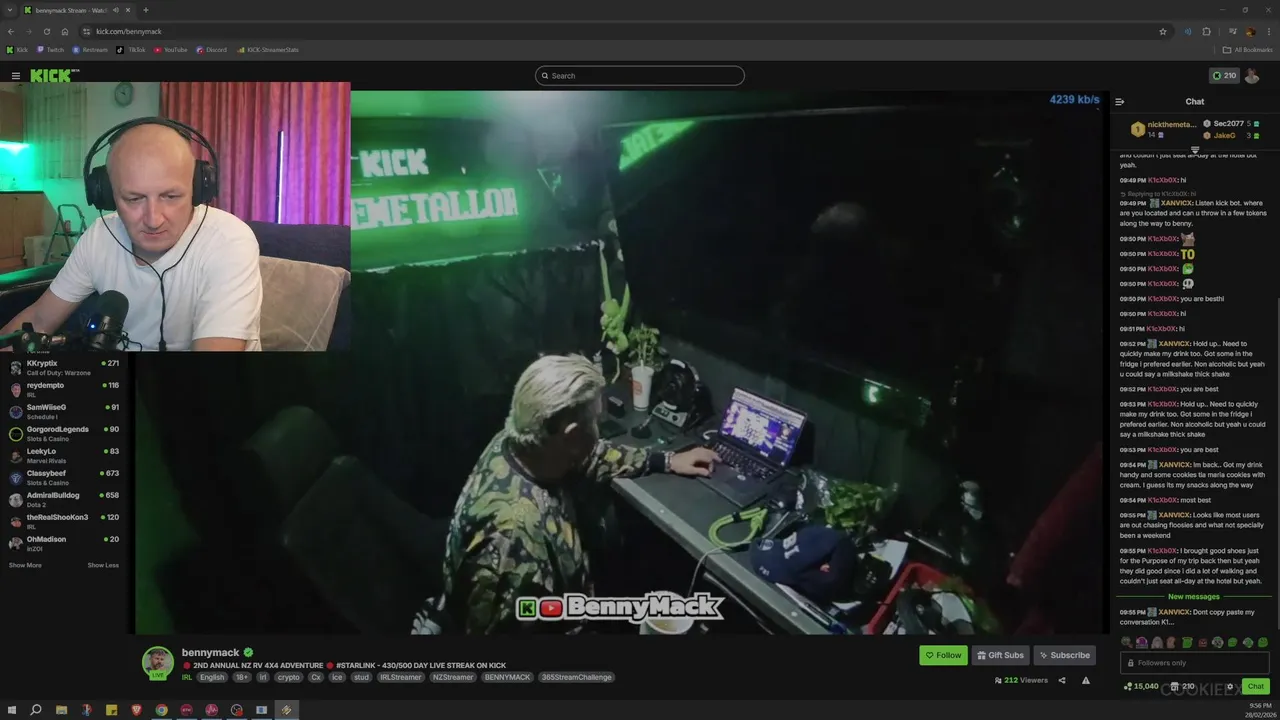Jump to New messages in chat
1280x720 pixels.
pyautogui.click(x=1194, y=597)
